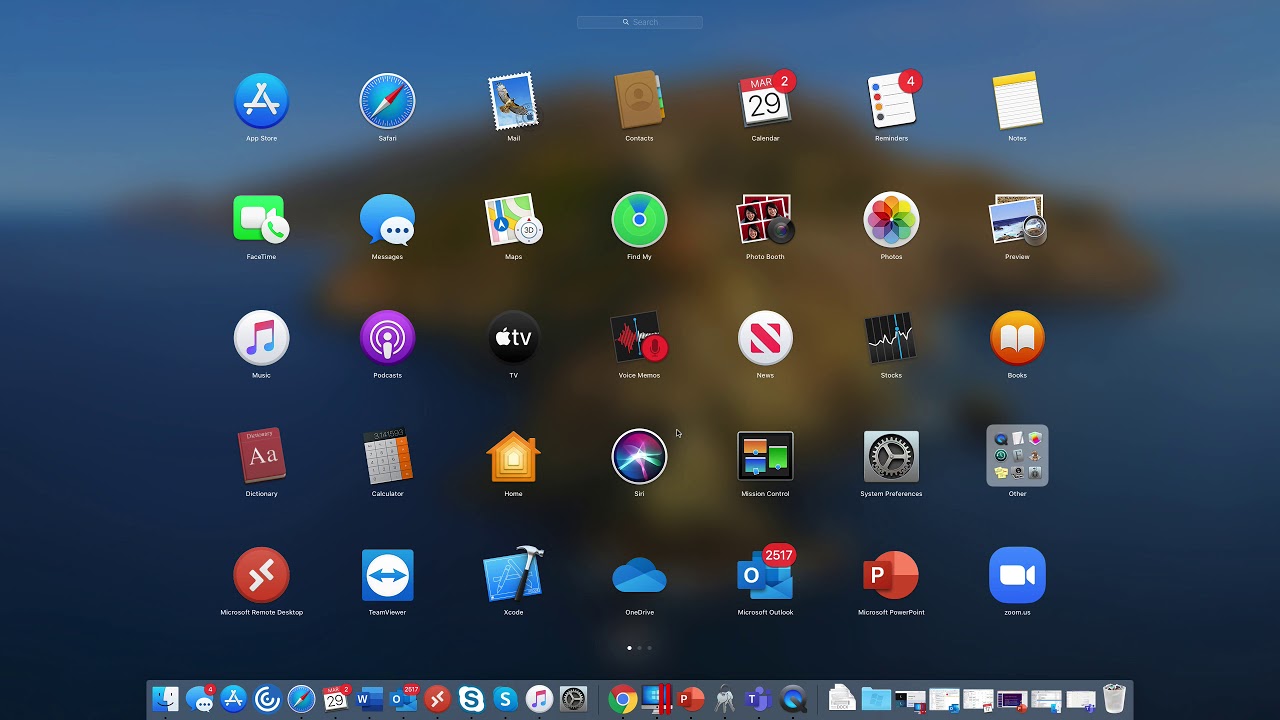Open the Notes app
This screenshot has width=1280, height=720.
1017,101
